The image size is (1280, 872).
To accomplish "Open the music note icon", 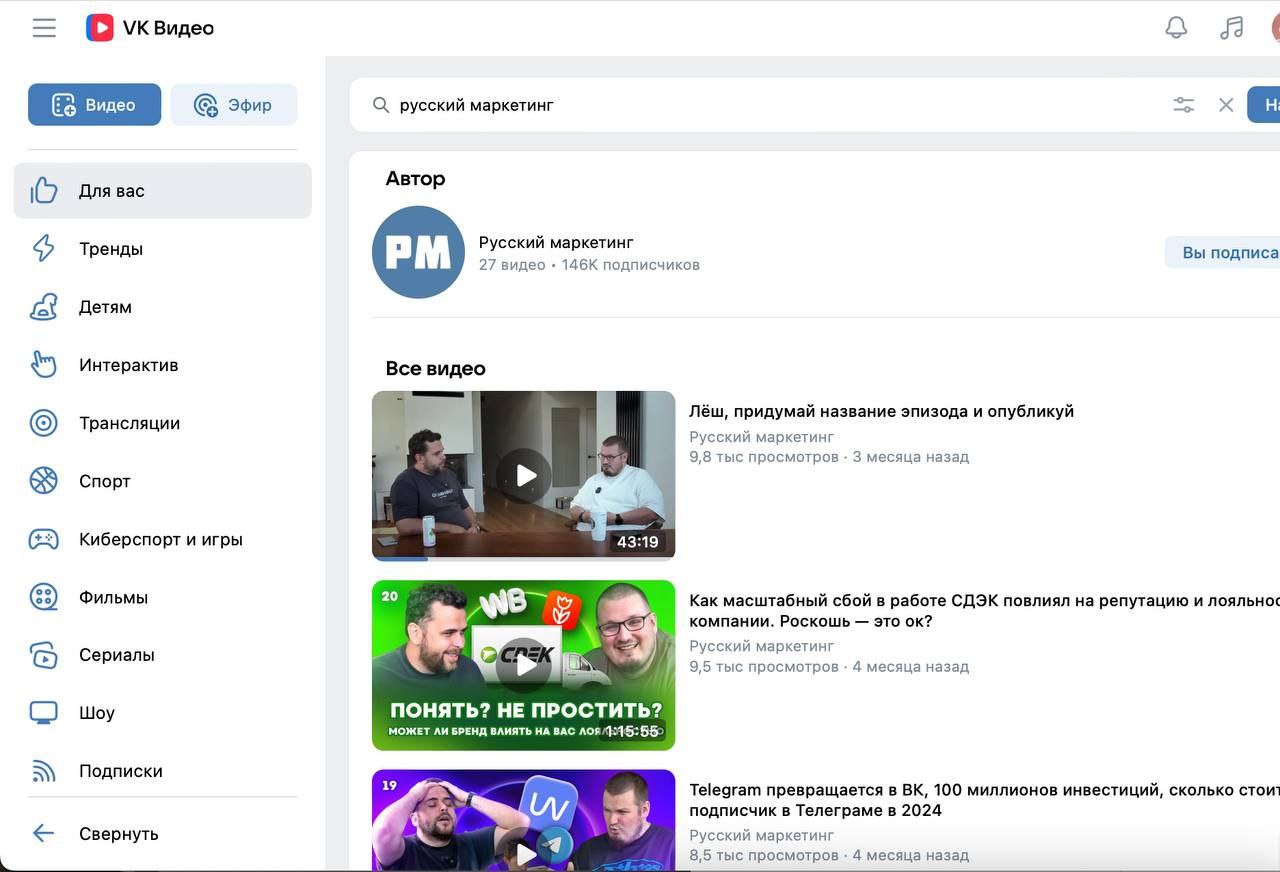I will (1231, 28).
